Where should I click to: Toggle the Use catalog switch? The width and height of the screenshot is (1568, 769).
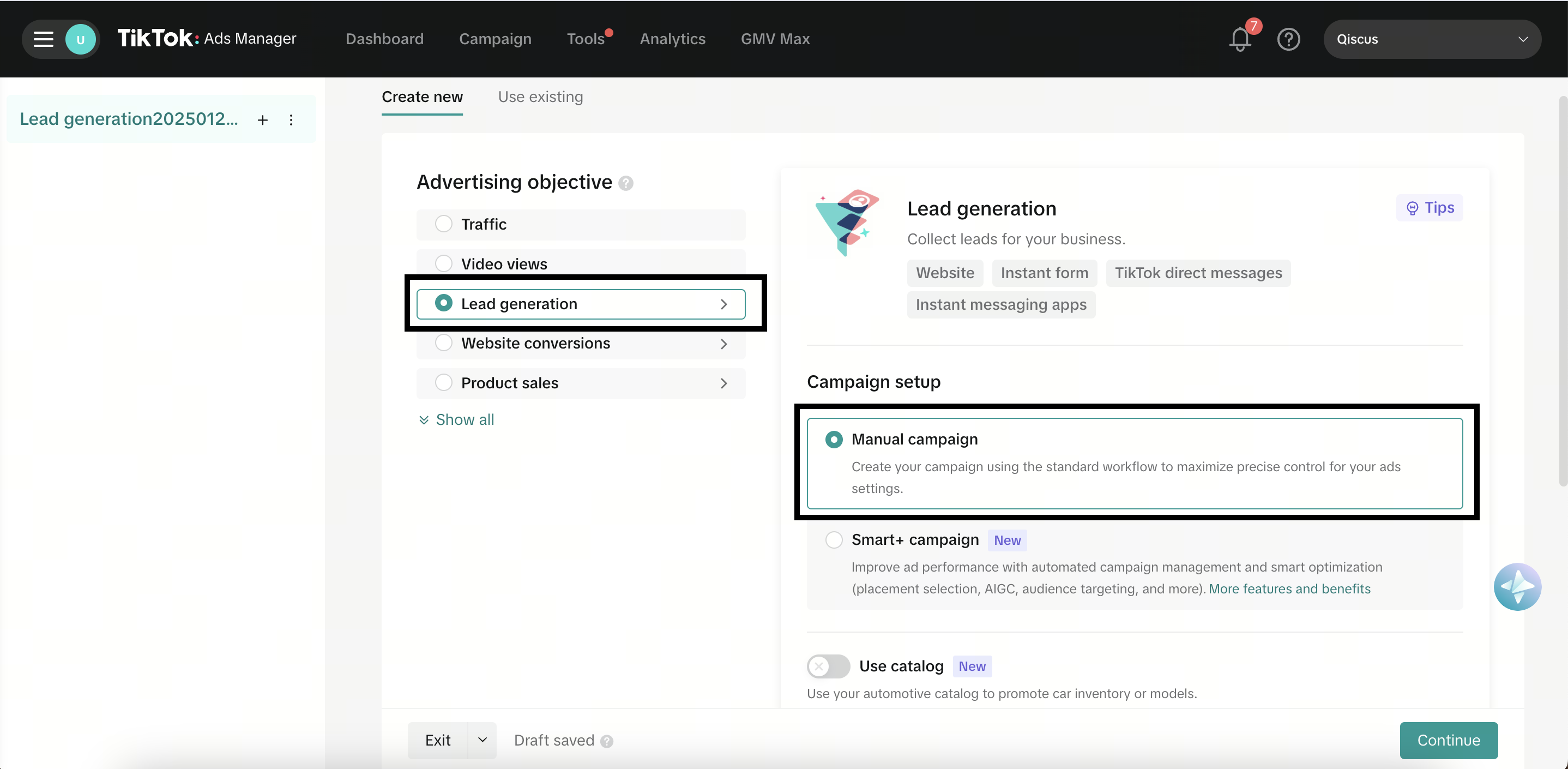tap(828, 666)
